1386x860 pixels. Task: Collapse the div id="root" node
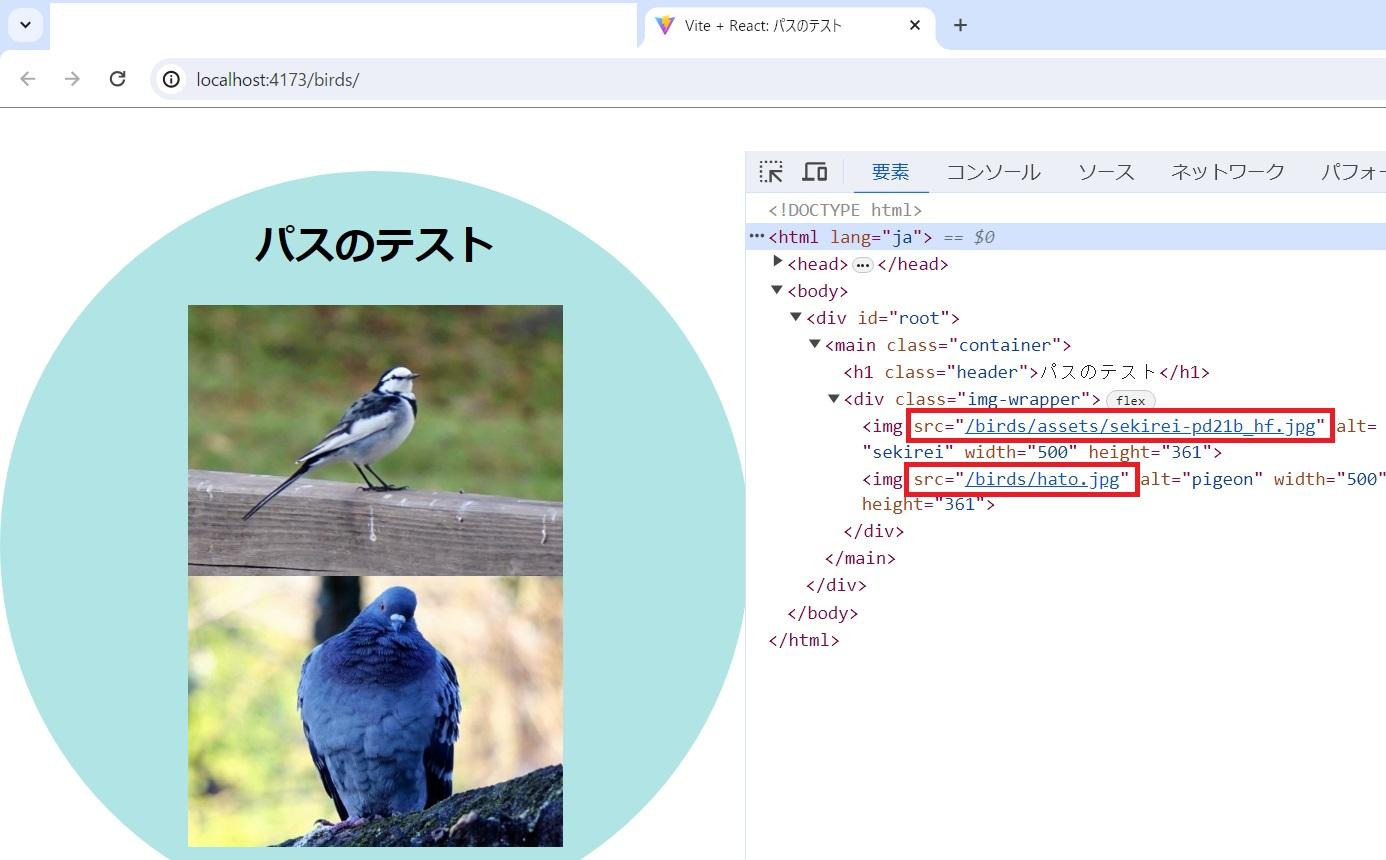click(x=796, y=317)
